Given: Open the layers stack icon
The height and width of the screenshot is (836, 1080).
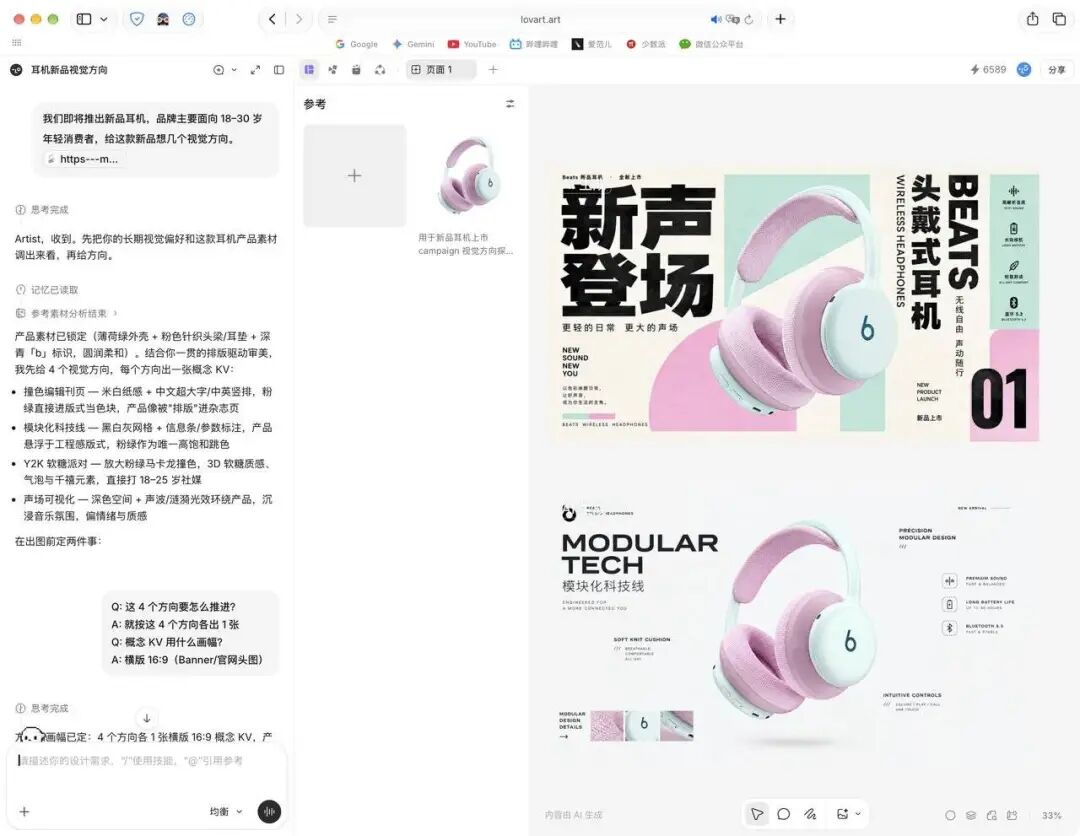Looking at the screenshot, I should tap(970, 815).
